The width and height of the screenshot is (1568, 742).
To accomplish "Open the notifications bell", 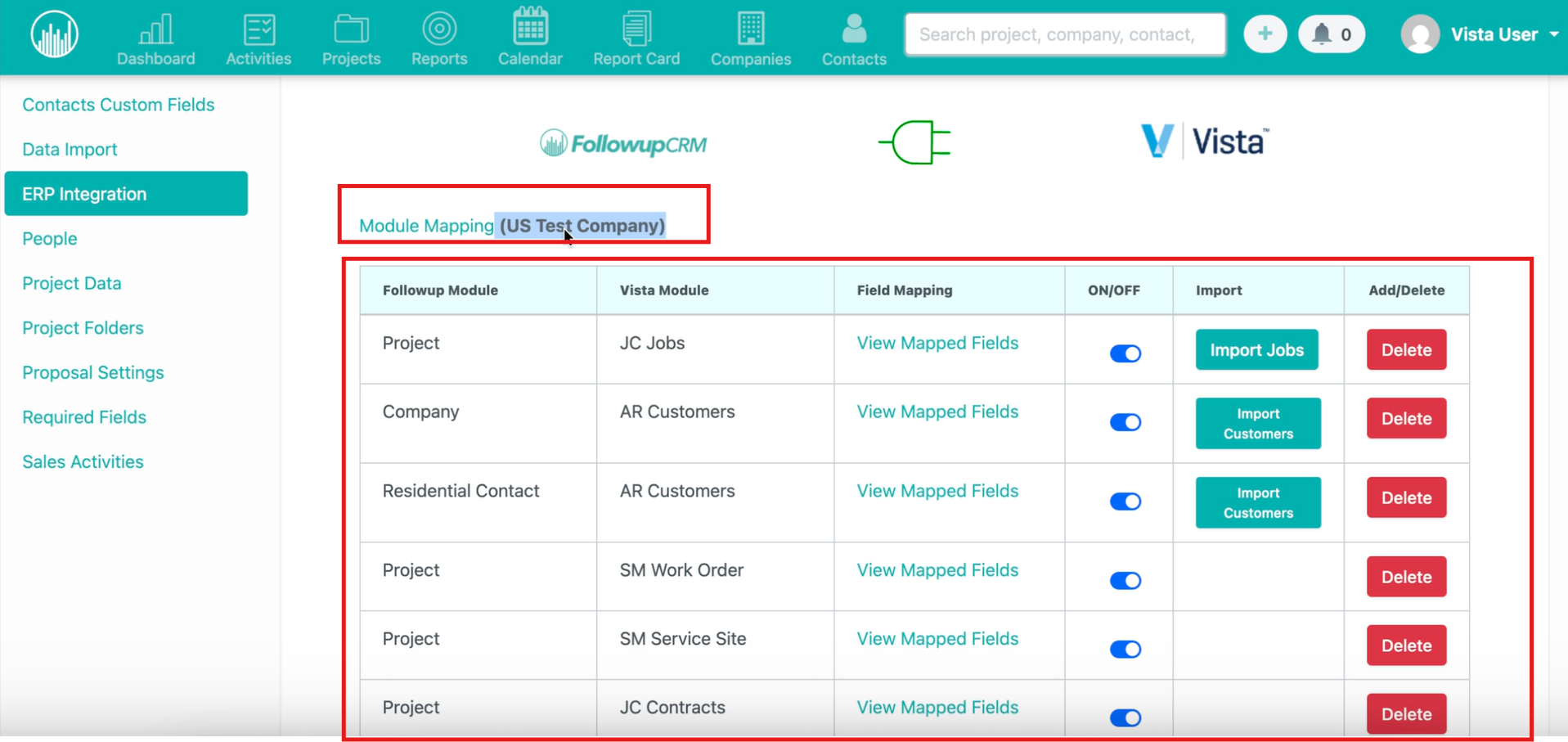I will coord(1331,34).
